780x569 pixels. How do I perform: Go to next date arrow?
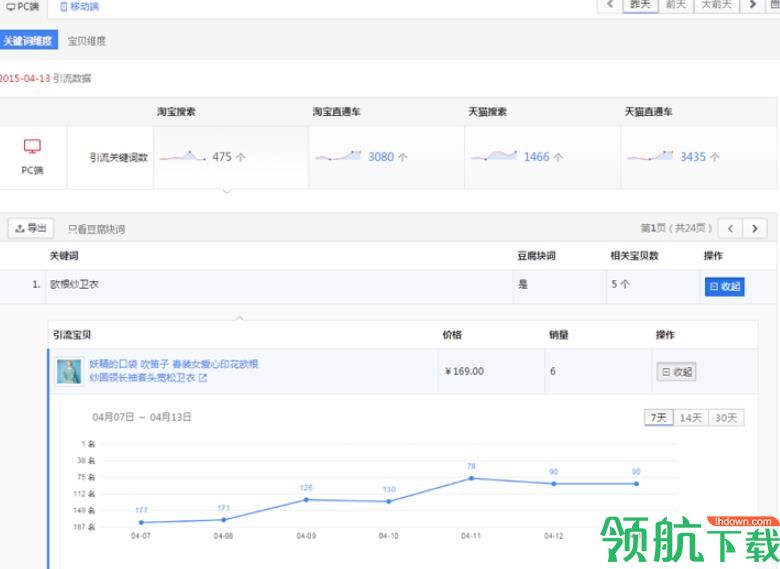753,5
